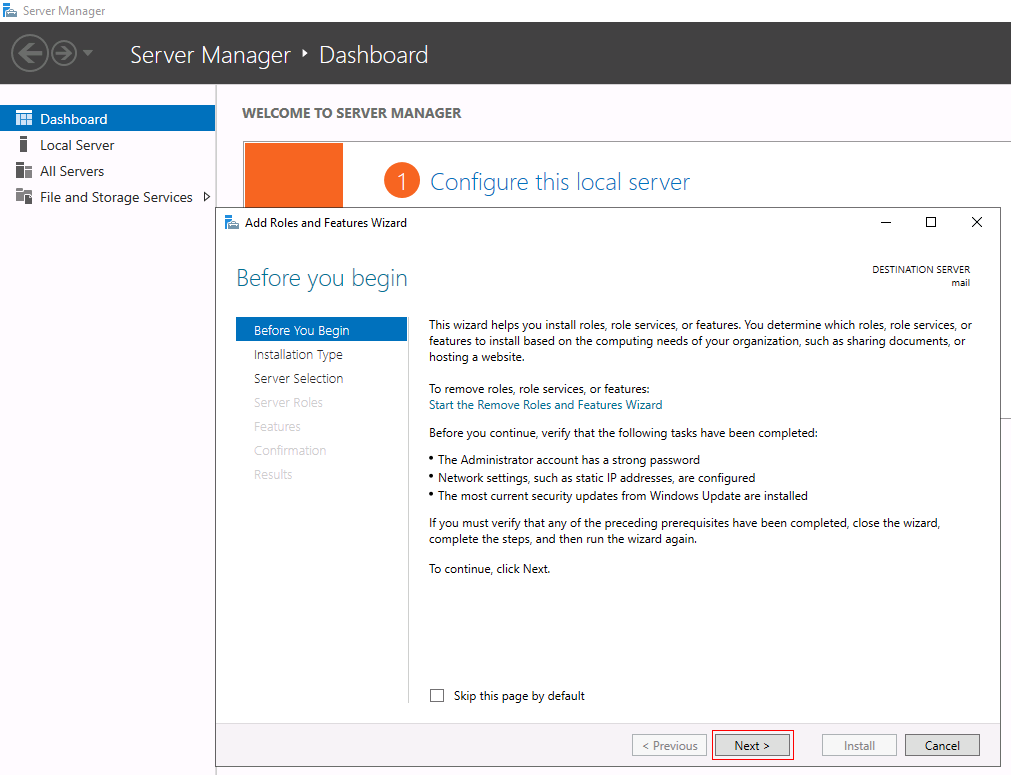Viewport: 1011px width, 775px height.
Task: Open Local Server page
Action: 77,145
